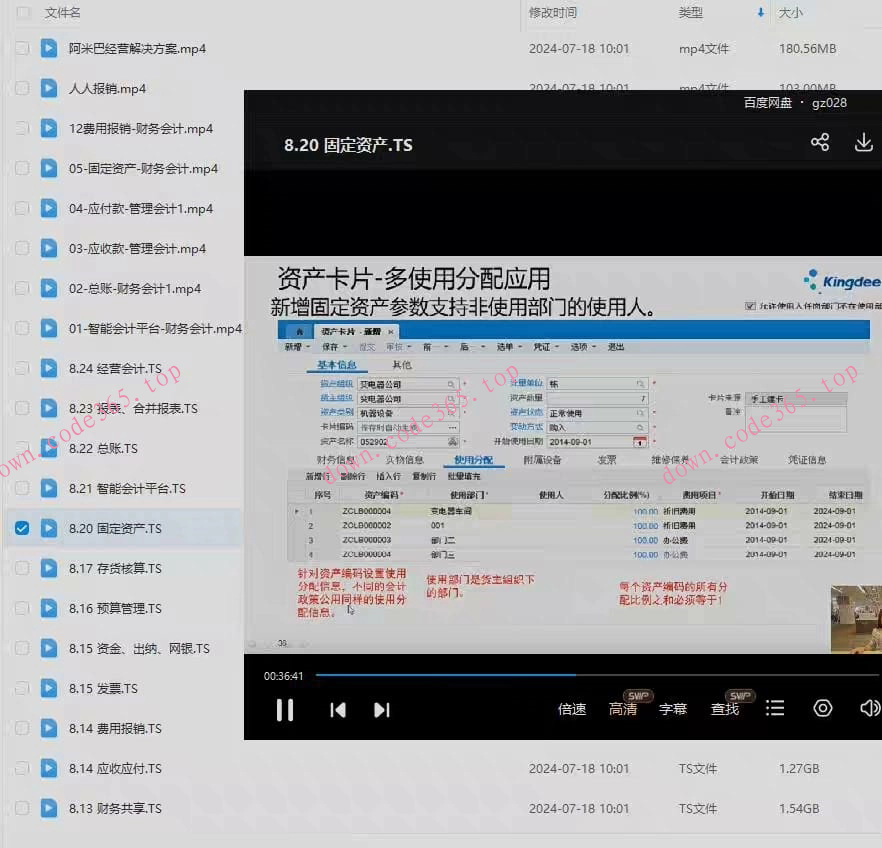Click the 1.27GB size of 8.14 应收应付.TS
Viewport: 882px width, 848px height.
click(x=799, y=768)
